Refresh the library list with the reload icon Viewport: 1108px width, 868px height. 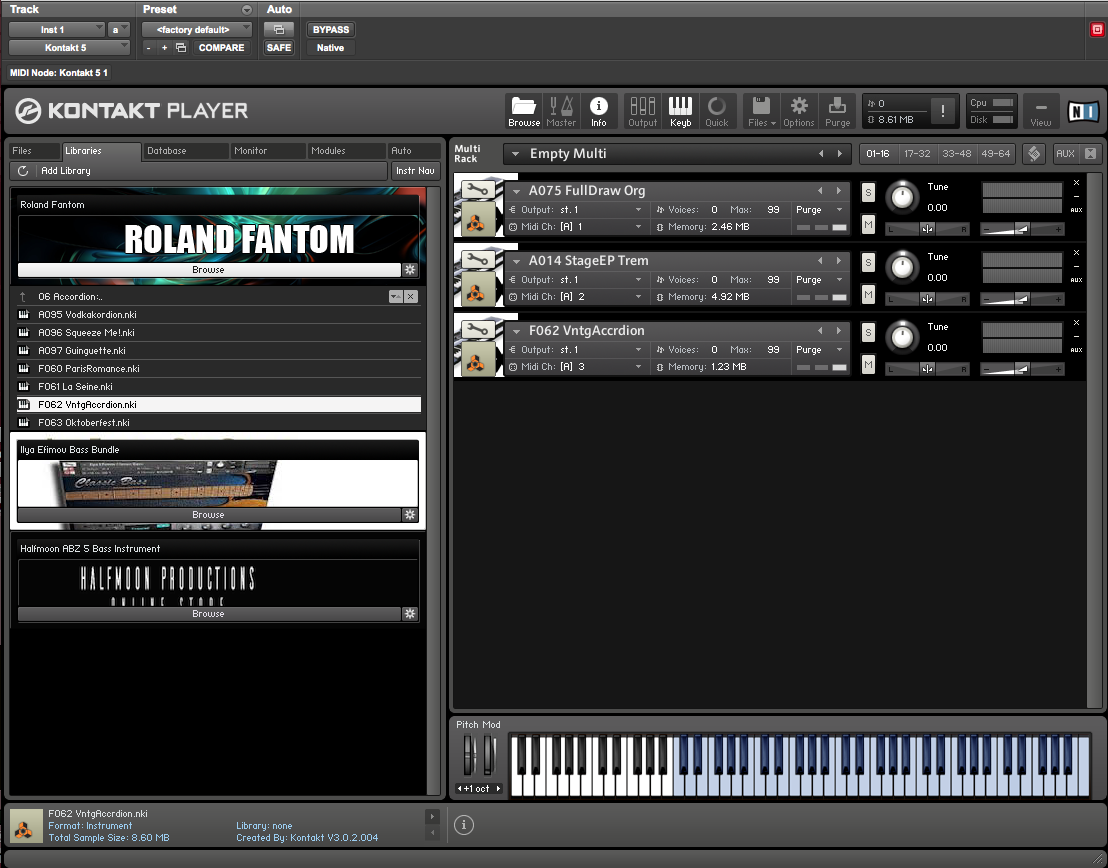coord(23,171)
